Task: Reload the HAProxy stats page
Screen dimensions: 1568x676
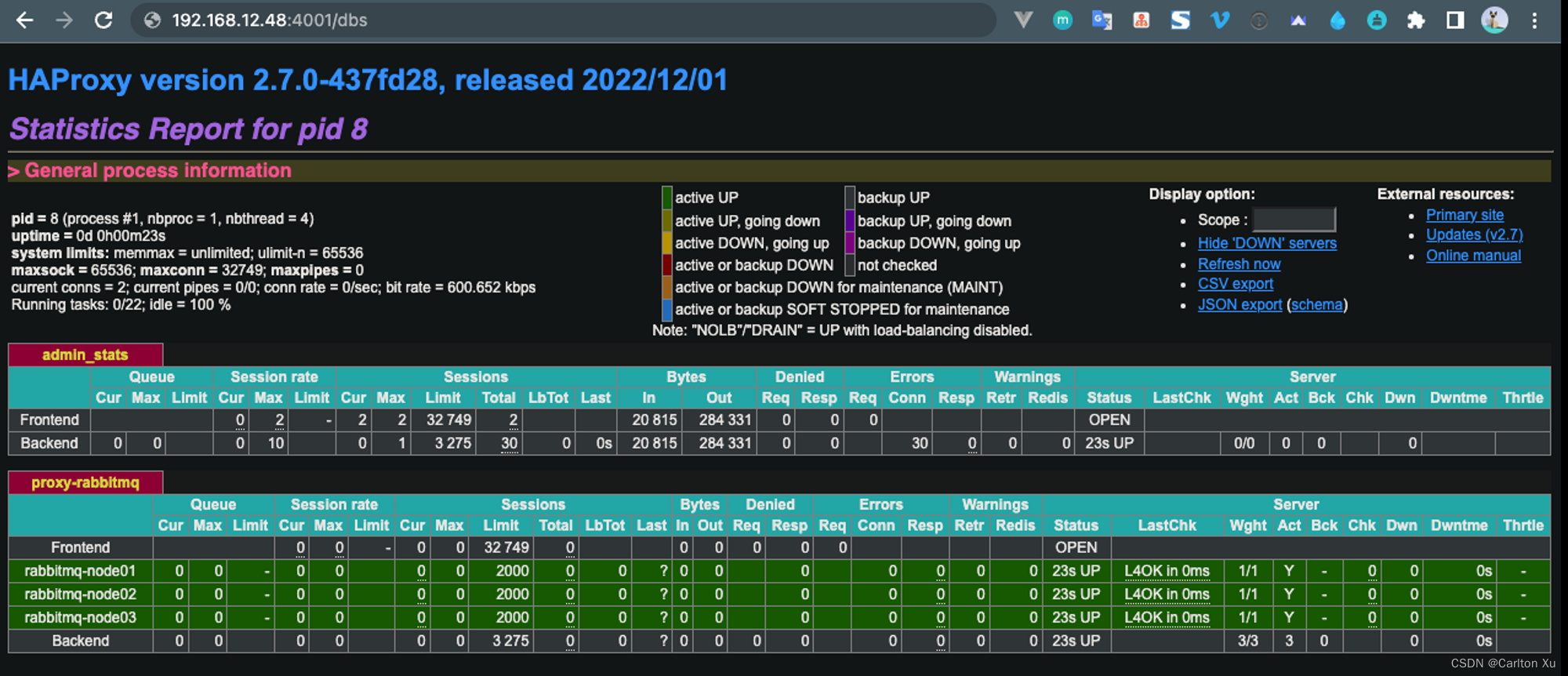Action: click(103, 20)
